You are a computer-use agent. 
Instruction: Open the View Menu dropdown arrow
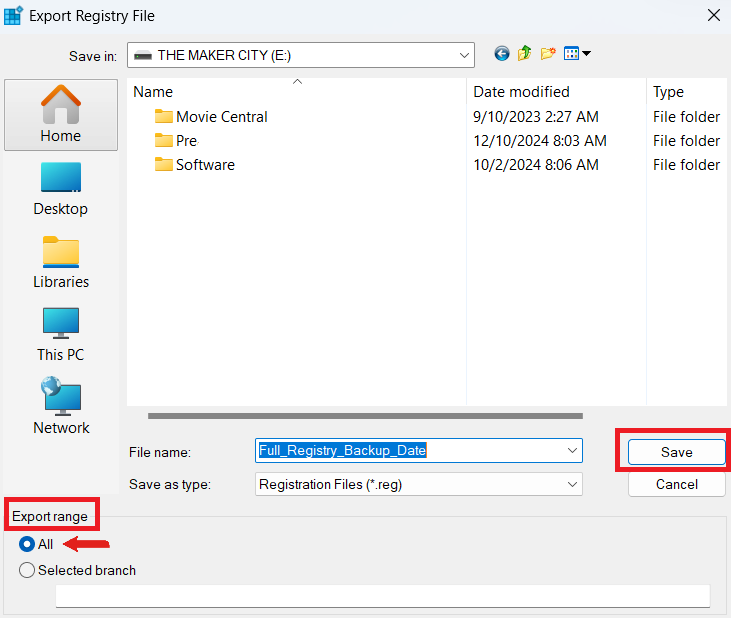point(586,53)
